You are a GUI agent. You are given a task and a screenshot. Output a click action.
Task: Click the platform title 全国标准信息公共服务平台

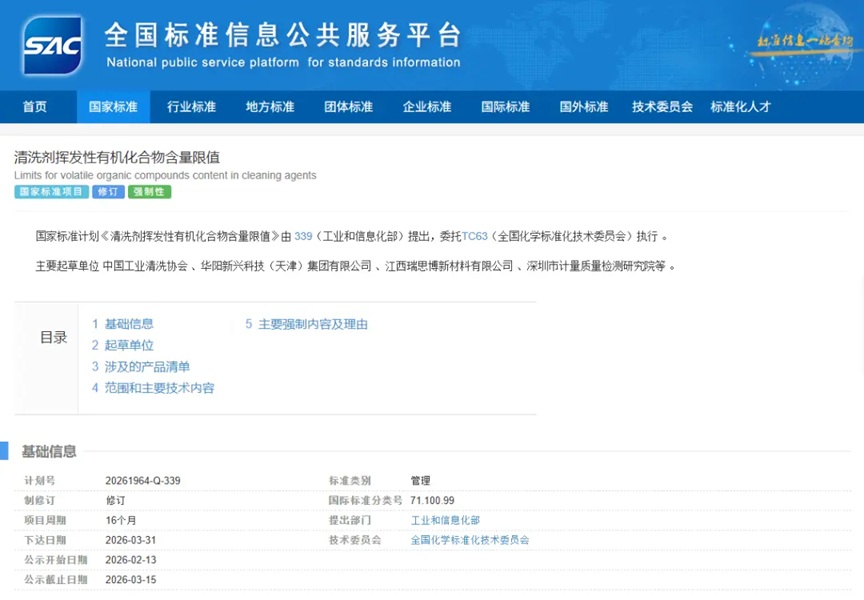pos(283,35)
